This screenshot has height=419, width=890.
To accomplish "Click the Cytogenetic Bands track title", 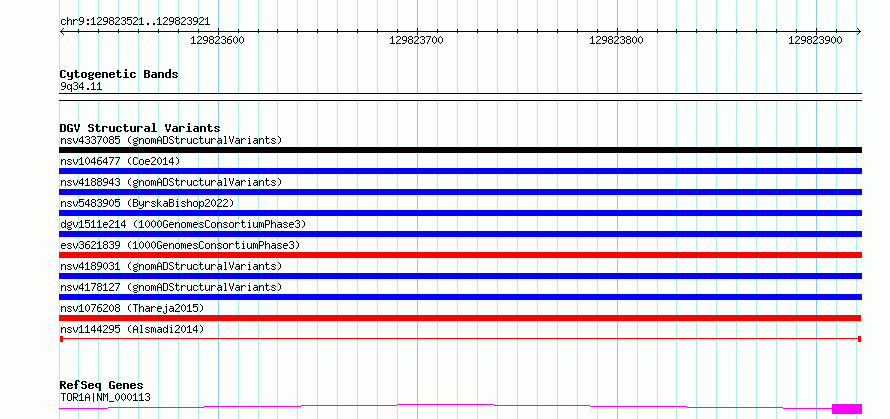I will pyautogui.click(x=119, y=74).
